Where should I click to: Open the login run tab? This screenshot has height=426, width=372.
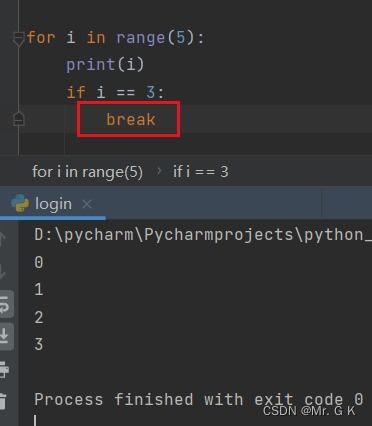coord(53,204)
